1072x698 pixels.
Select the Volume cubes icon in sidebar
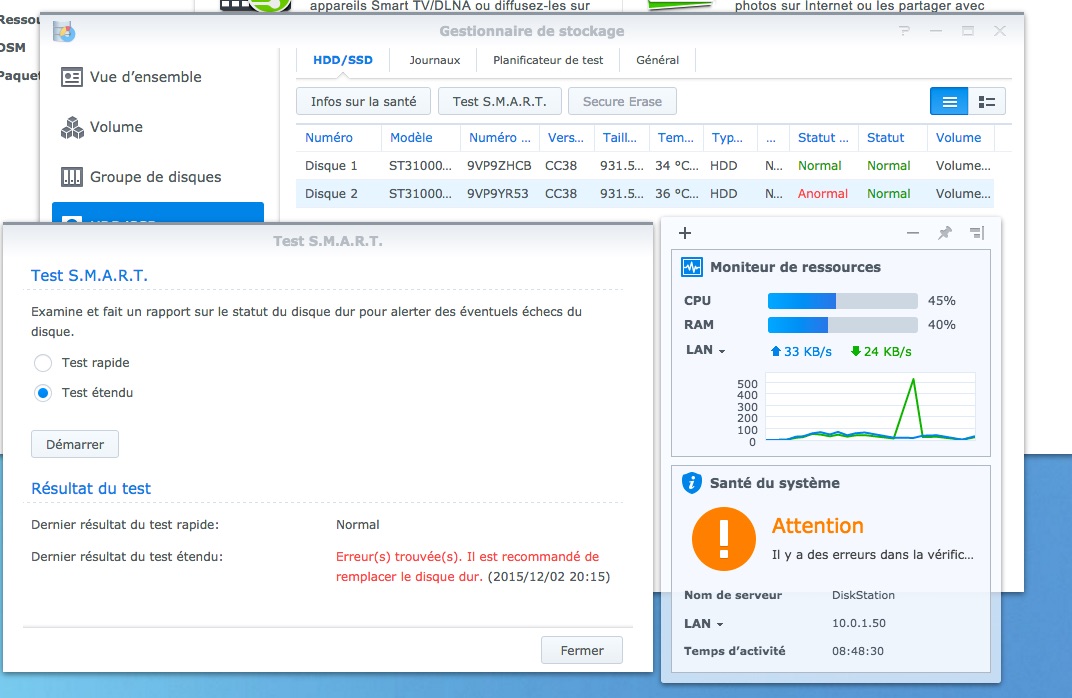72,127
